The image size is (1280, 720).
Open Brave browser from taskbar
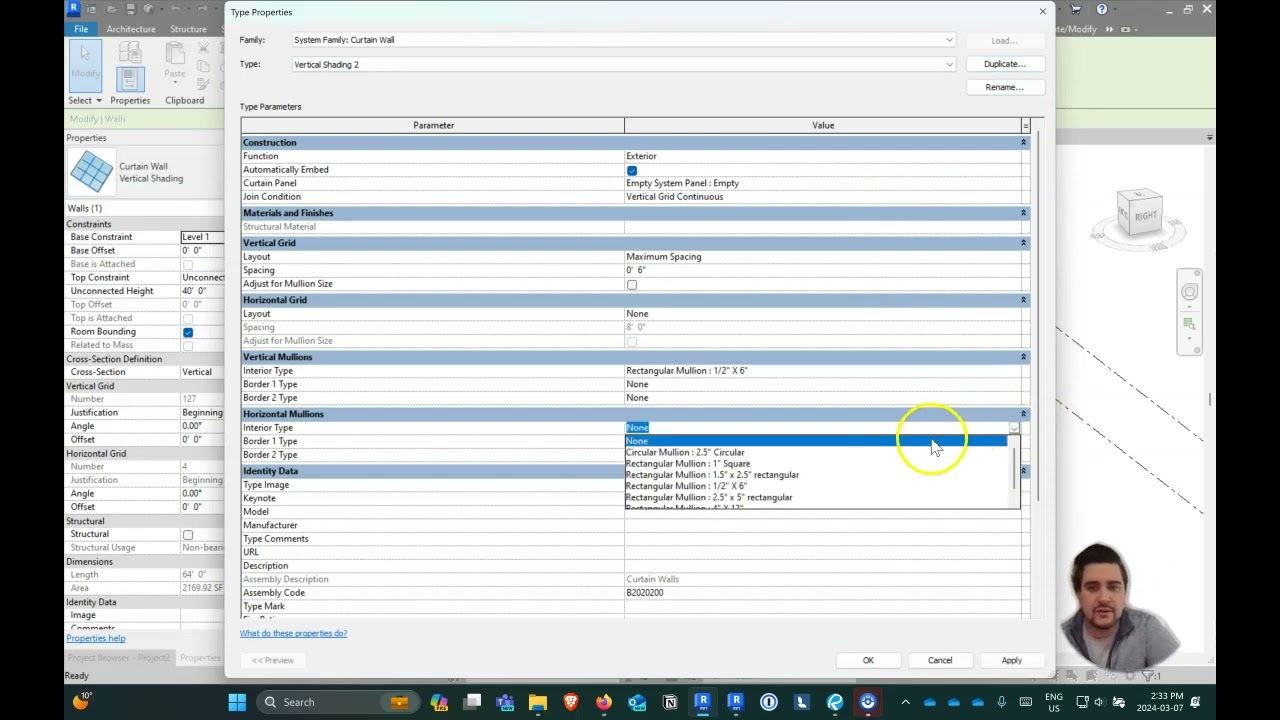coord(571,702)
